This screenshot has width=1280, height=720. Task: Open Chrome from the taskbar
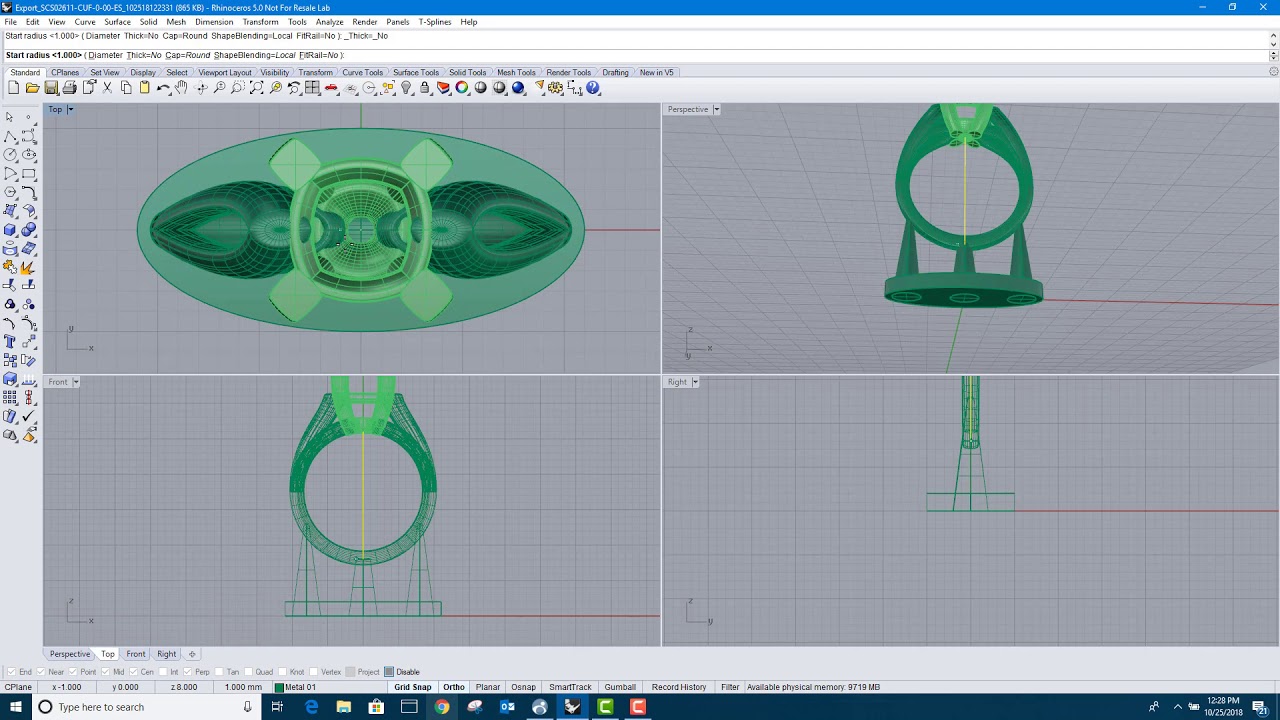442,707
